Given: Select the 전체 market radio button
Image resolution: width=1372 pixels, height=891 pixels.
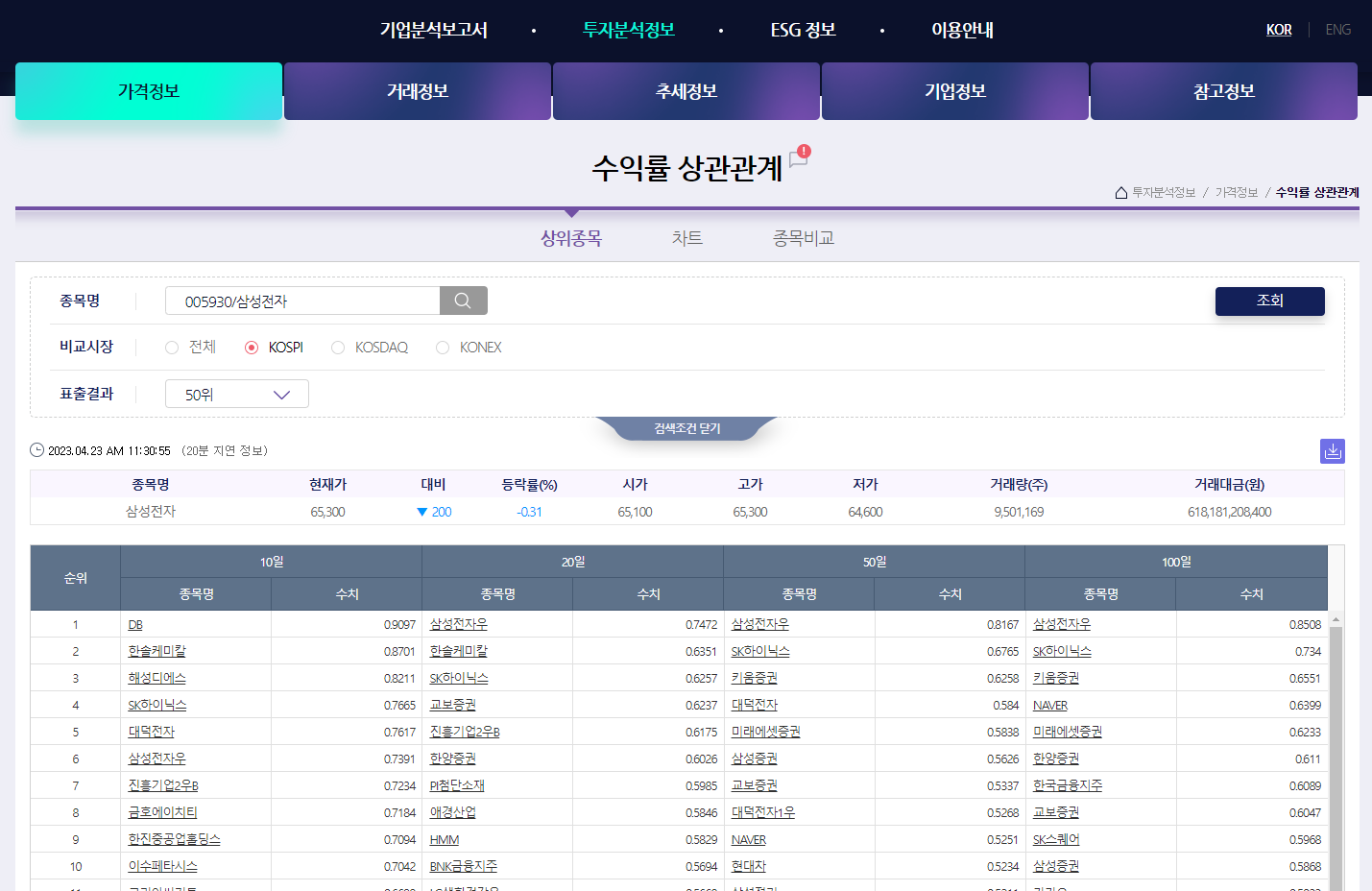Looking at the screenshot, I should (172, 348).
